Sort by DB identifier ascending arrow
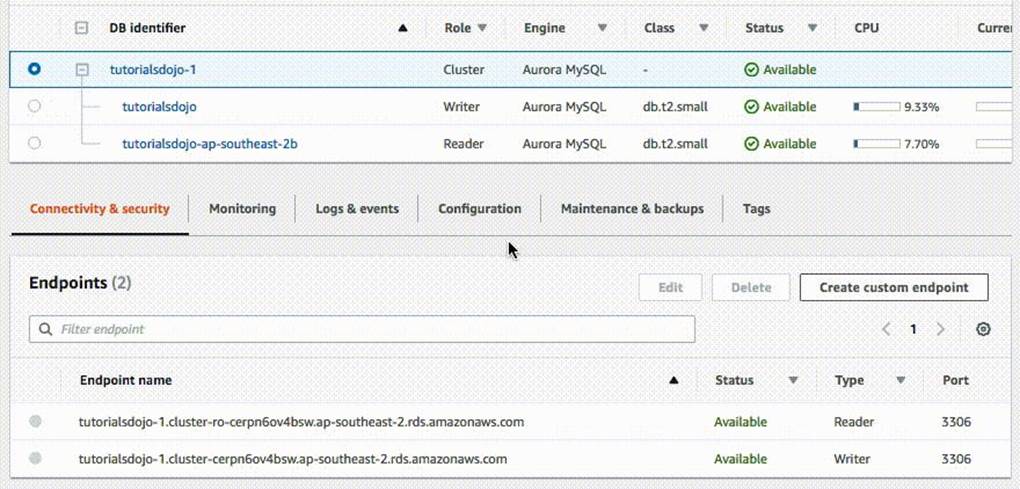This screenshot has width=1020, height=489. pos(403,29)
